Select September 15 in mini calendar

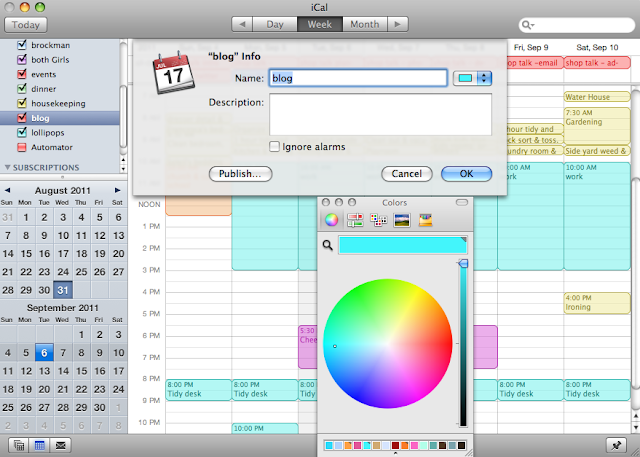point(81,371)
